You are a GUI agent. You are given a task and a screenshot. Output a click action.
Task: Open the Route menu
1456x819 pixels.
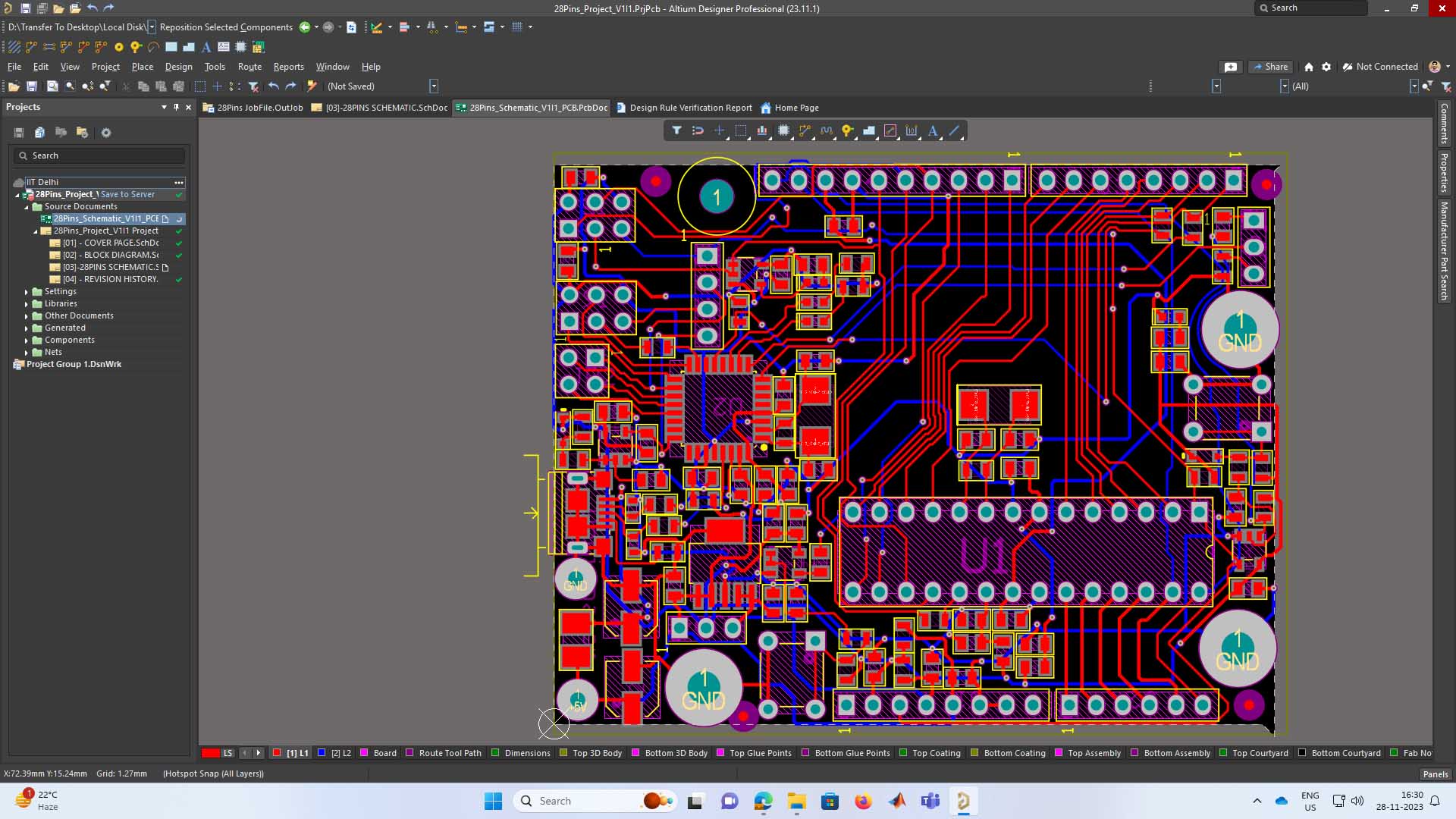[x=249, y=67]
